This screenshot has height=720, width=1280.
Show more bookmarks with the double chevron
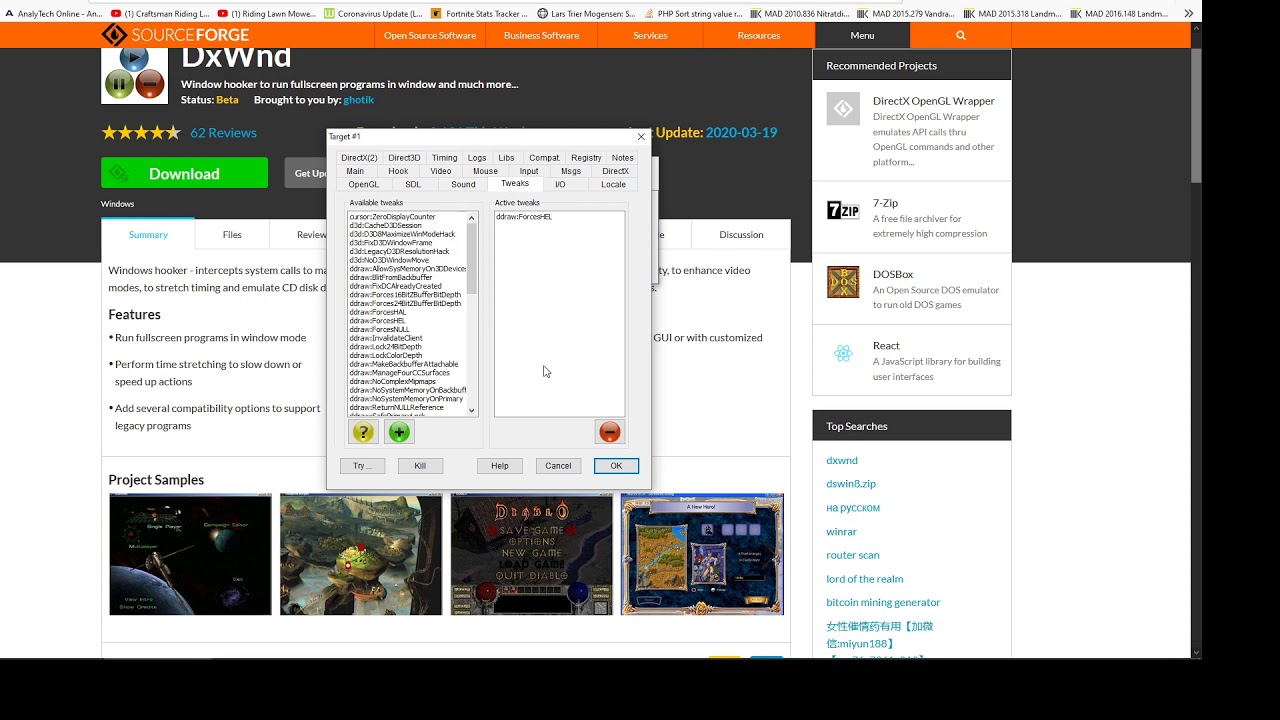point(1189,14)
